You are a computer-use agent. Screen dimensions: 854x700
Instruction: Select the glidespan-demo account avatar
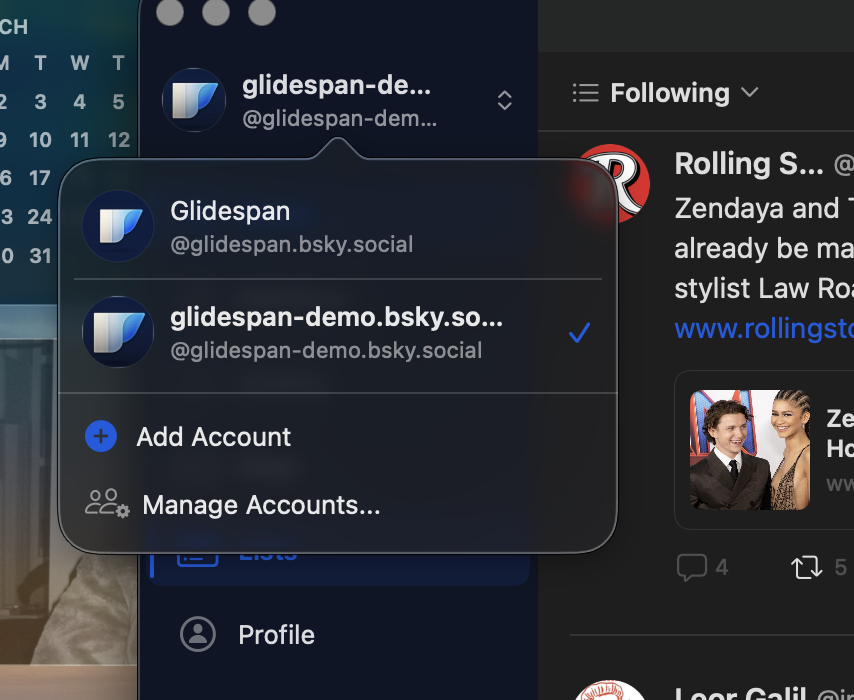[x=117, y=332]
